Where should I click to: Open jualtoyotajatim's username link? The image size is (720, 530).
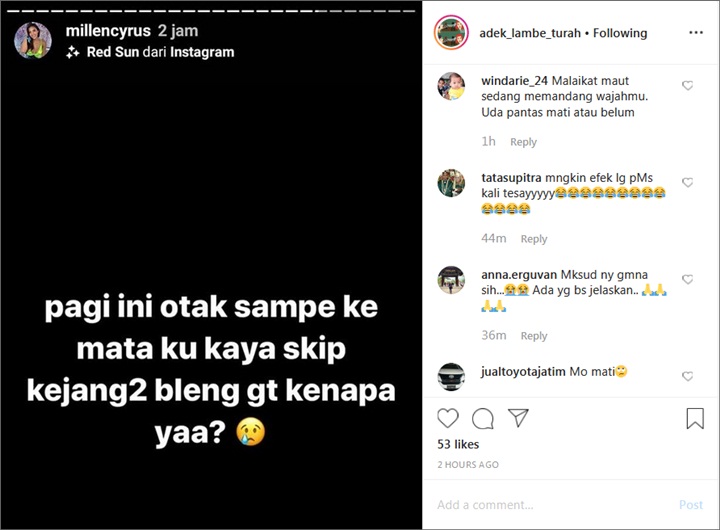tap(523, 372)
